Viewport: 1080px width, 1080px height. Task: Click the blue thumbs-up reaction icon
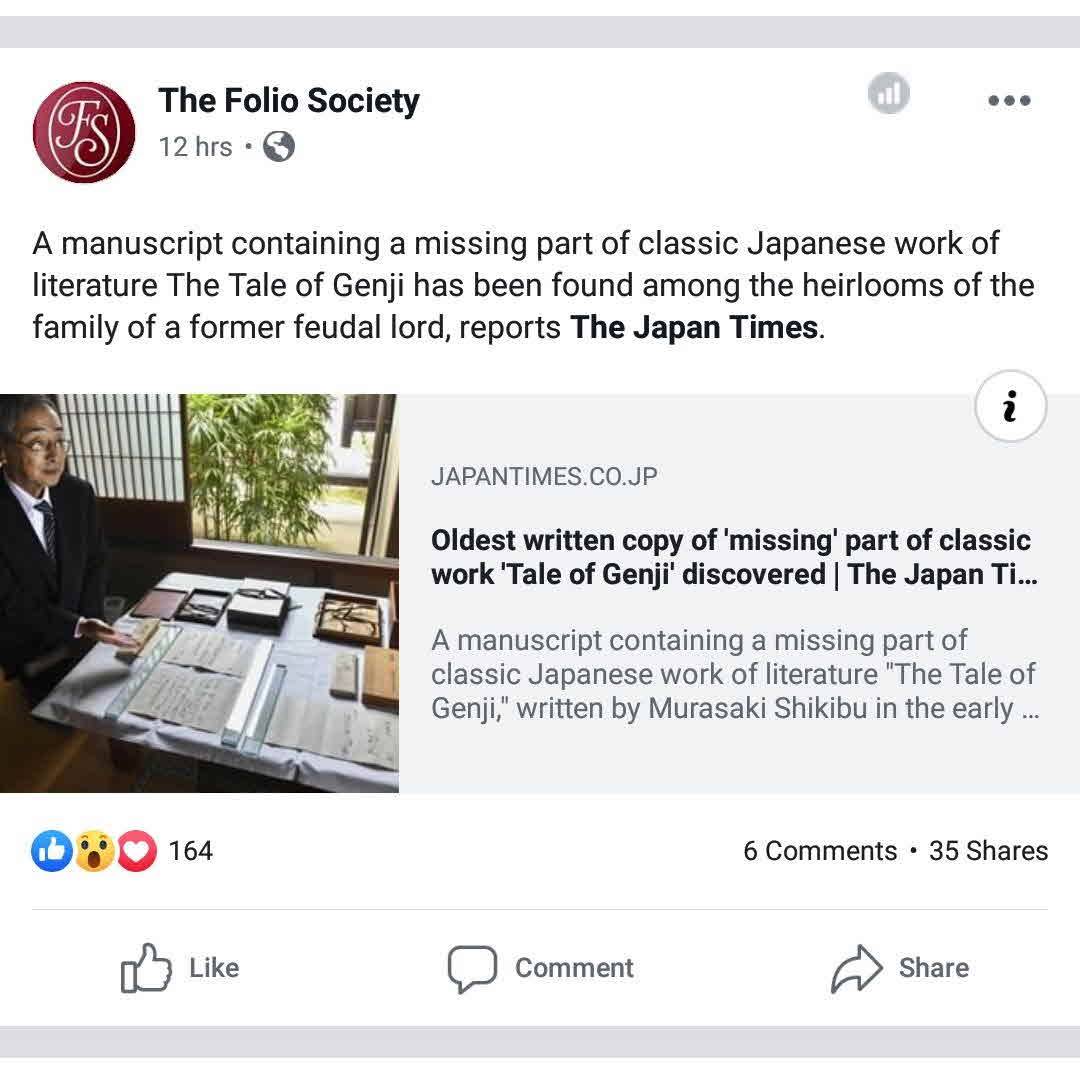coord(52,851)
